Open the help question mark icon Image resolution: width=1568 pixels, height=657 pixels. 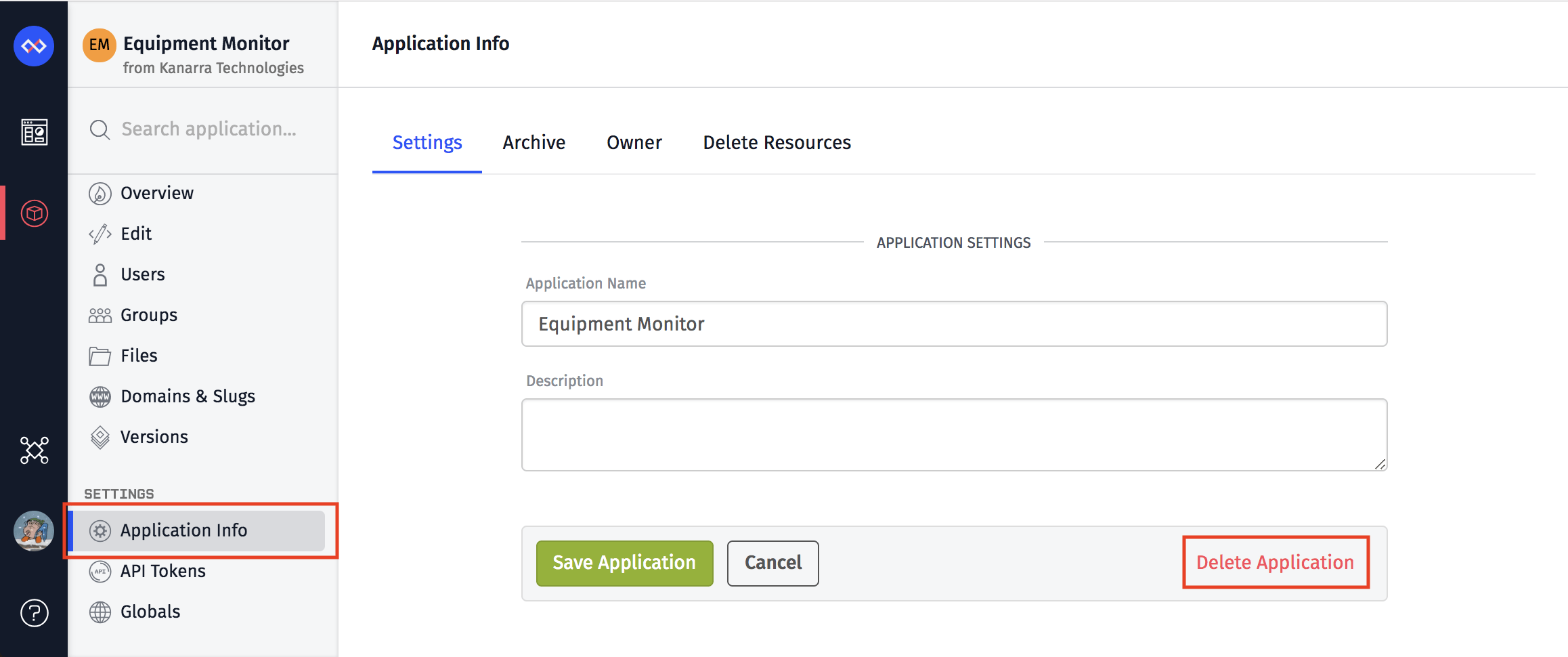[34, 613]
